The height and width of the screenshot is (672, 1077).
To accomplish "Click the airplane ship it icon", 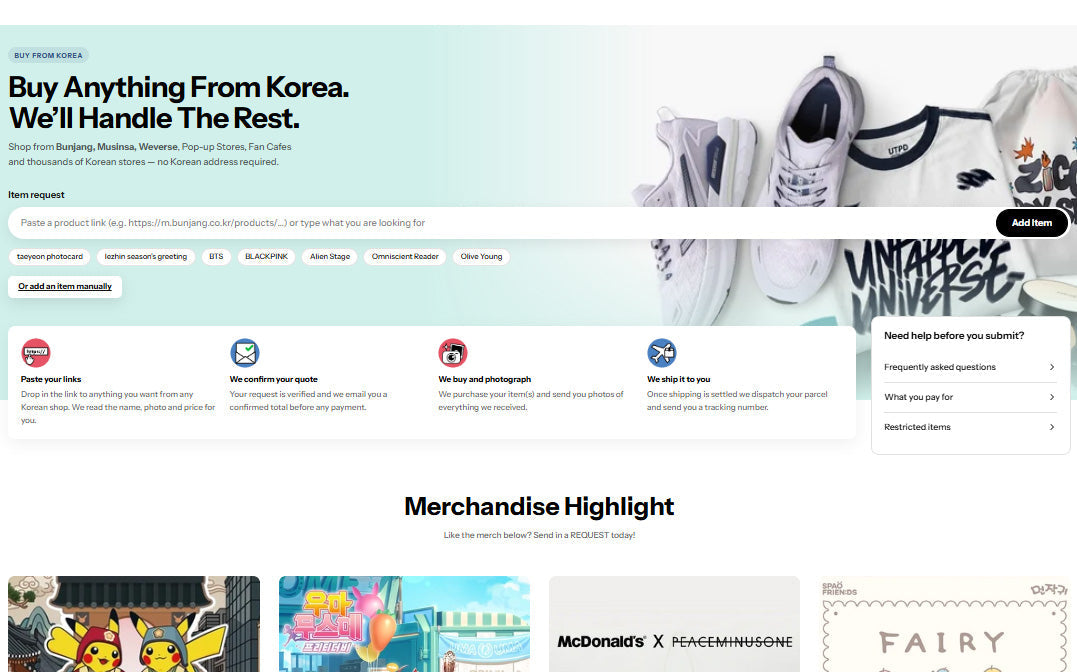I will [661, 353].
